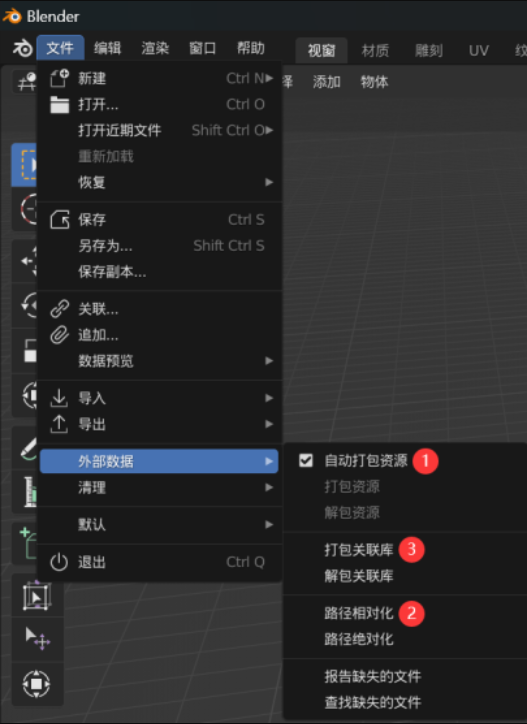Click the 关联 link chain icon

coord(59,309)
